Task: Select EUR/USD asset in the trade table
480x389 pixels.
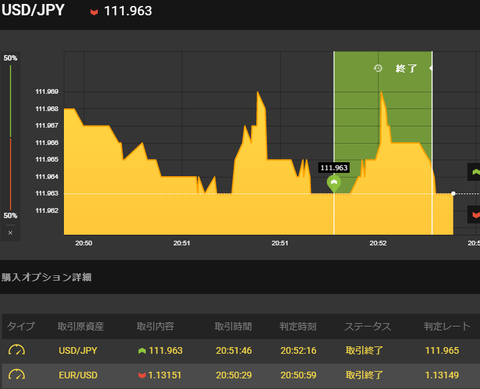Action: point(78,375)
